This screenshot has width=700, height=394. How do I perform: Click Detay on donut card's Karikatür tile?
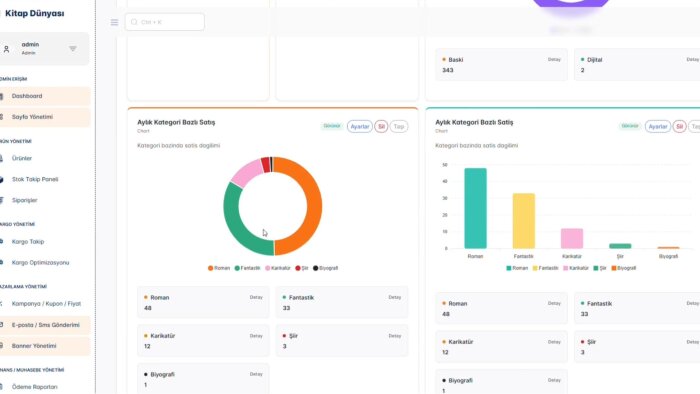click(256, 336)
